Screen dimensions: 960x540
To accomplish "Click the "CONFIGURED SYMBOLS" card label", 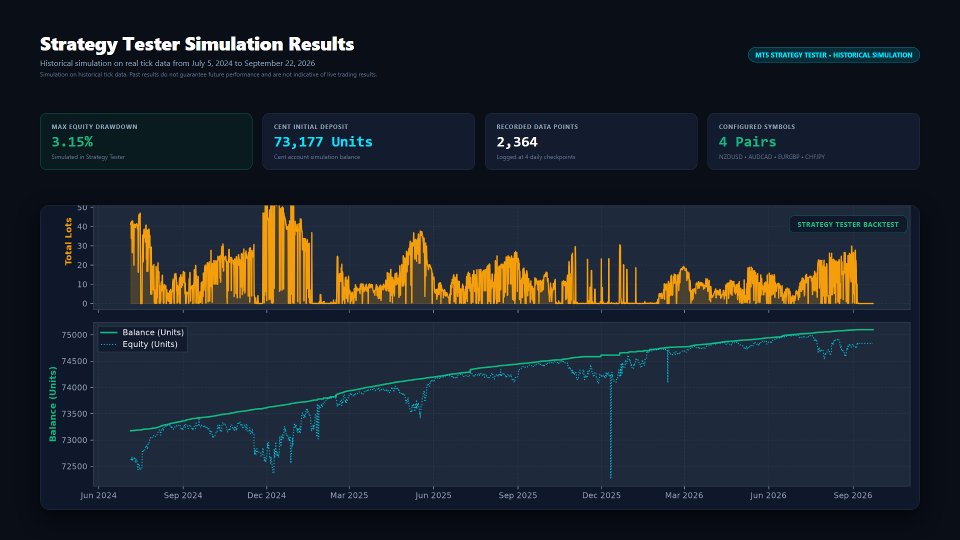I will point(757,127).
